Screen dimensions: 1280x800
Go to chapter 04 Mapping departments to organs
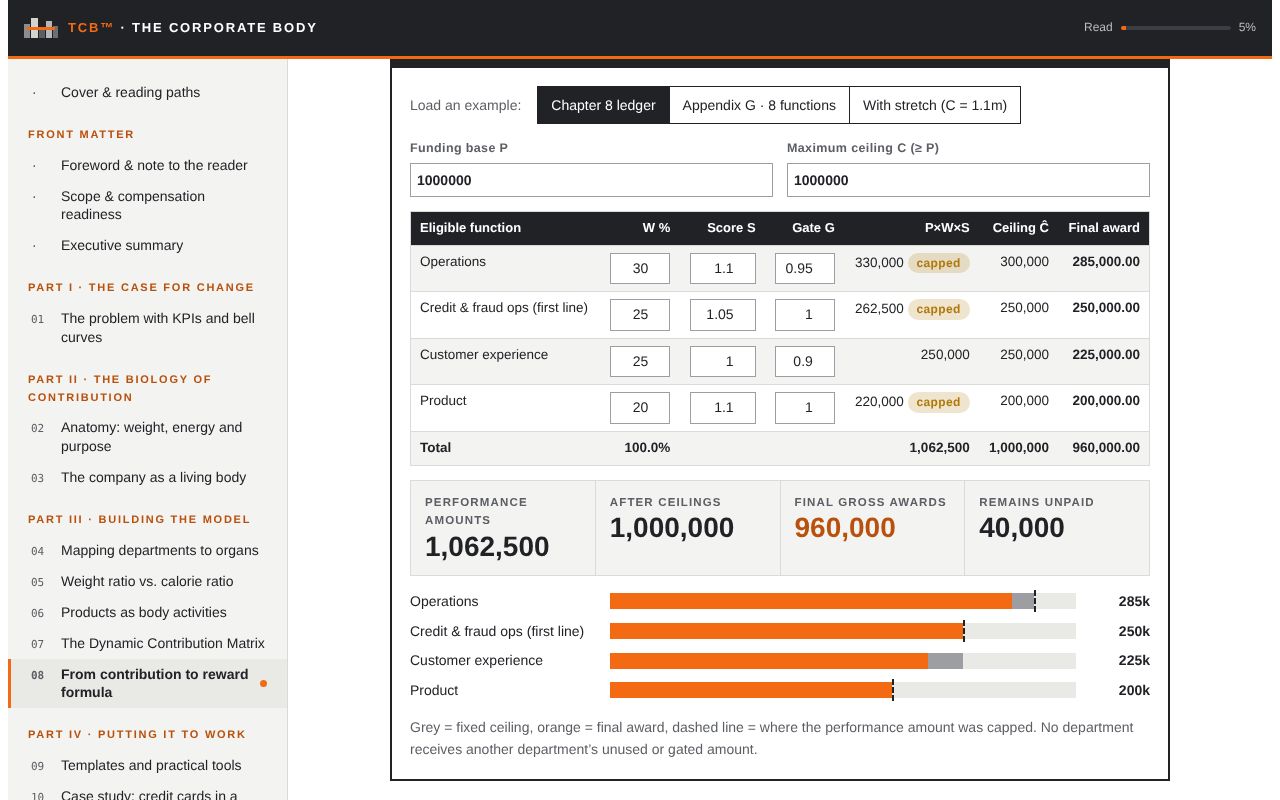coord(147,550)
